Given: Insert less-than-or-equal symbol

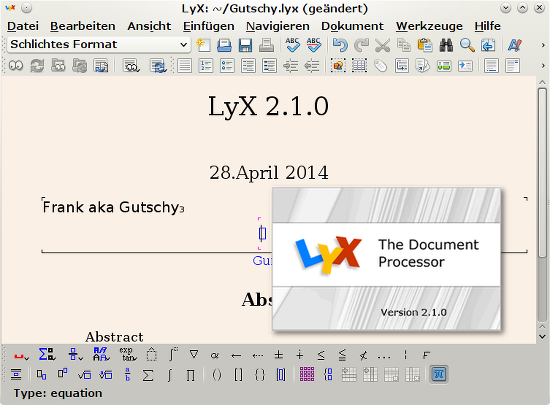Looking at the screenshot, I should [321, 355].
